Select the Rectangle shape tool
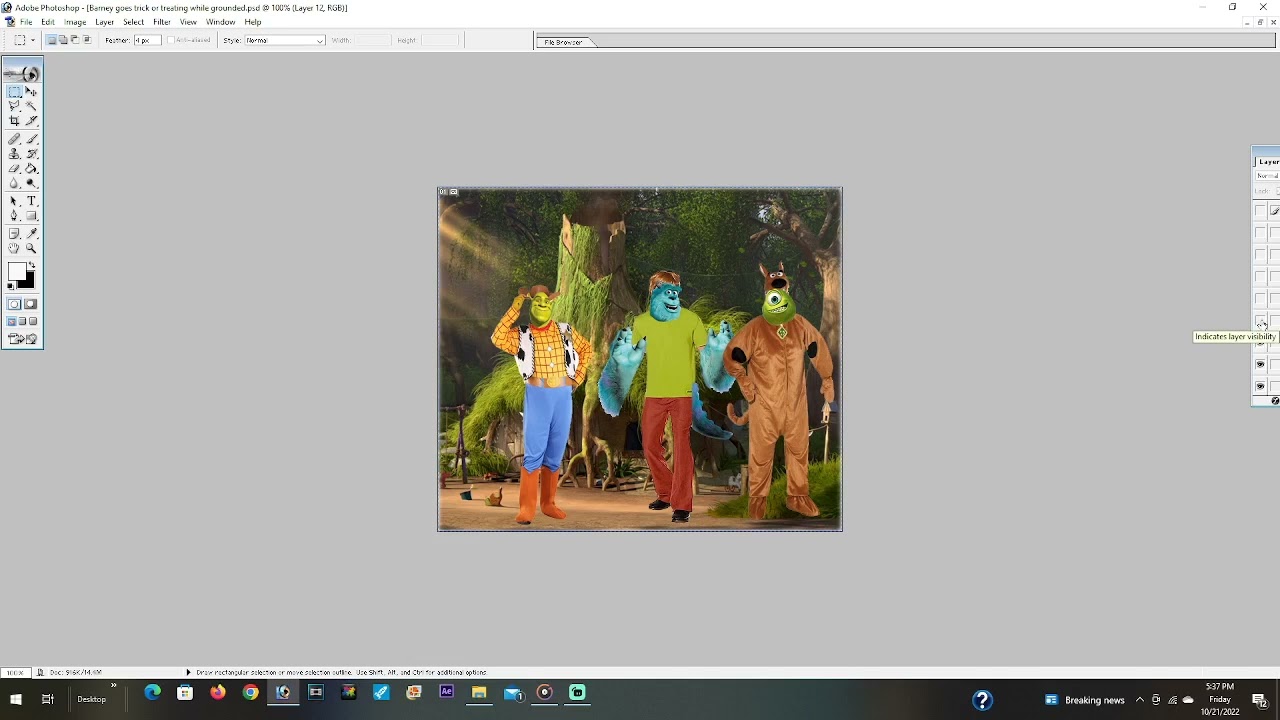This screenshot has width=1280, height=720. [x=31, y=215]
